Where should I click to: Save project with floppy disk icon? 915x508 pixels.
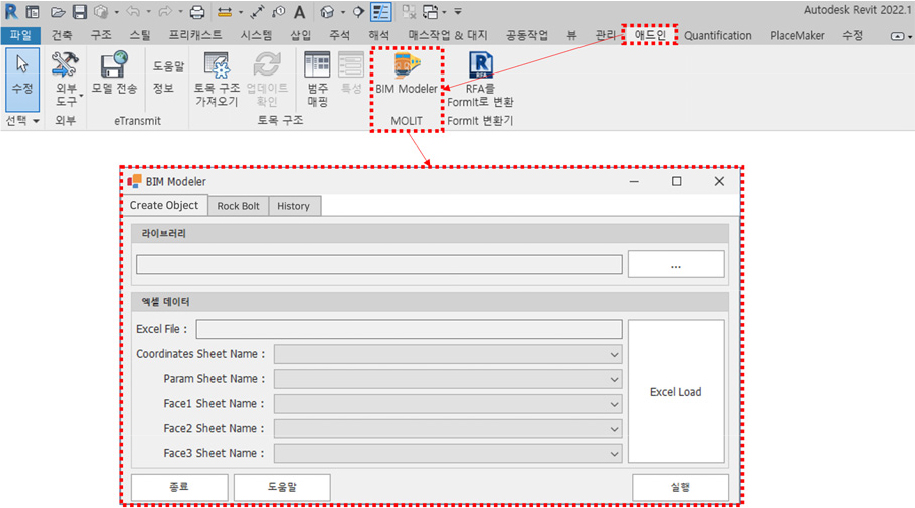(79, 12)
